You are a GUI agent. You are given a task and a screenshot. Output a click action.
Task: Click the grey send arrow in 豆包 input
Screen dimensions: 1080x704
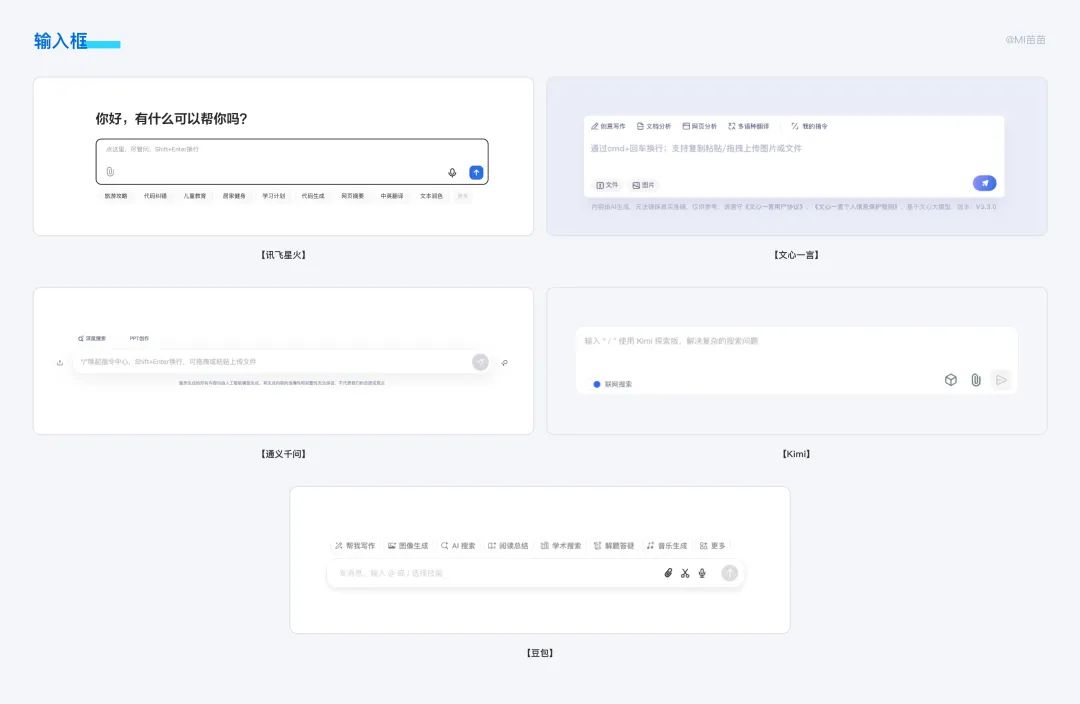[729, 572]
